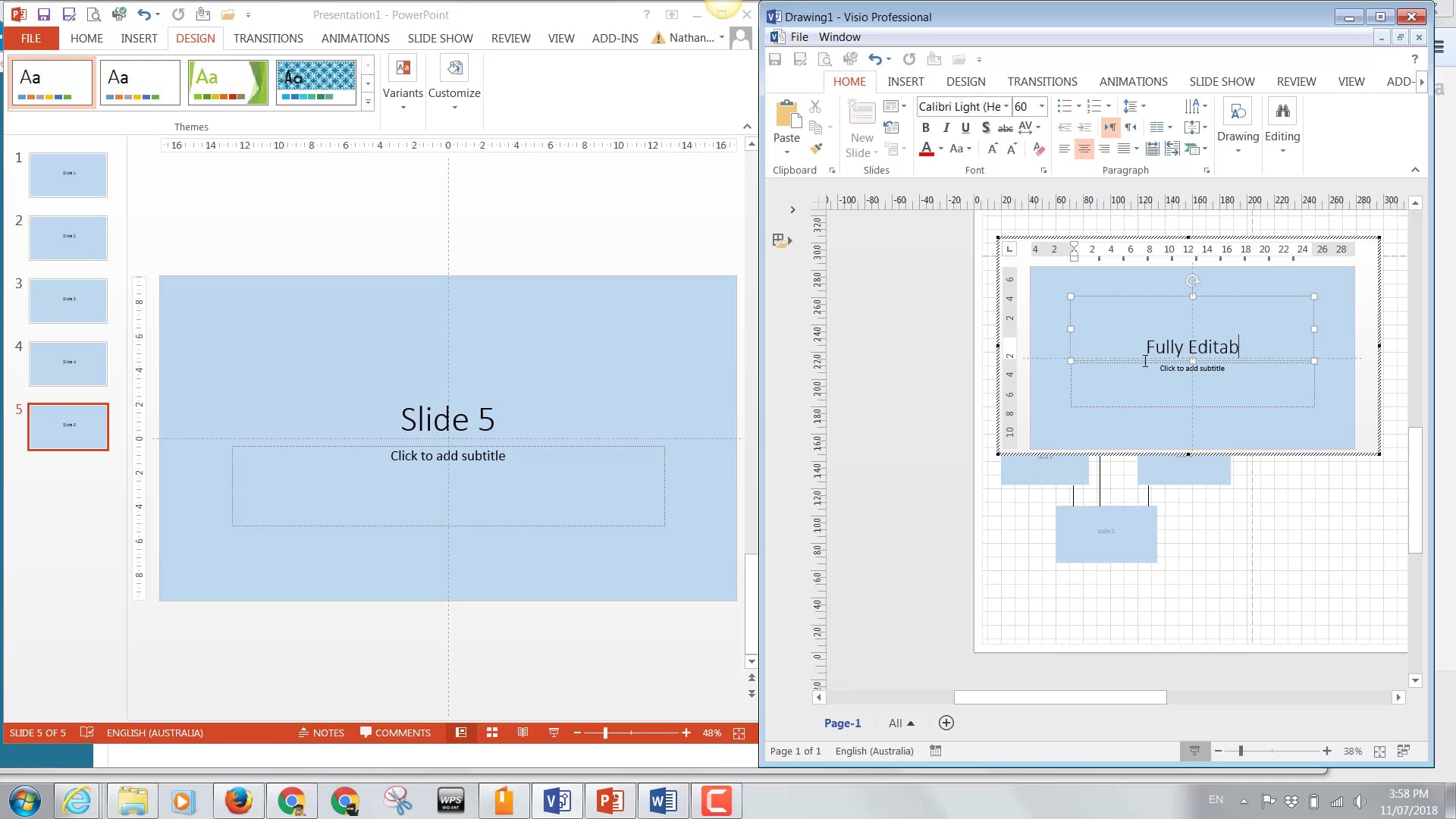Toggle Center alignment in Paragraph group

click(1084, 149)
